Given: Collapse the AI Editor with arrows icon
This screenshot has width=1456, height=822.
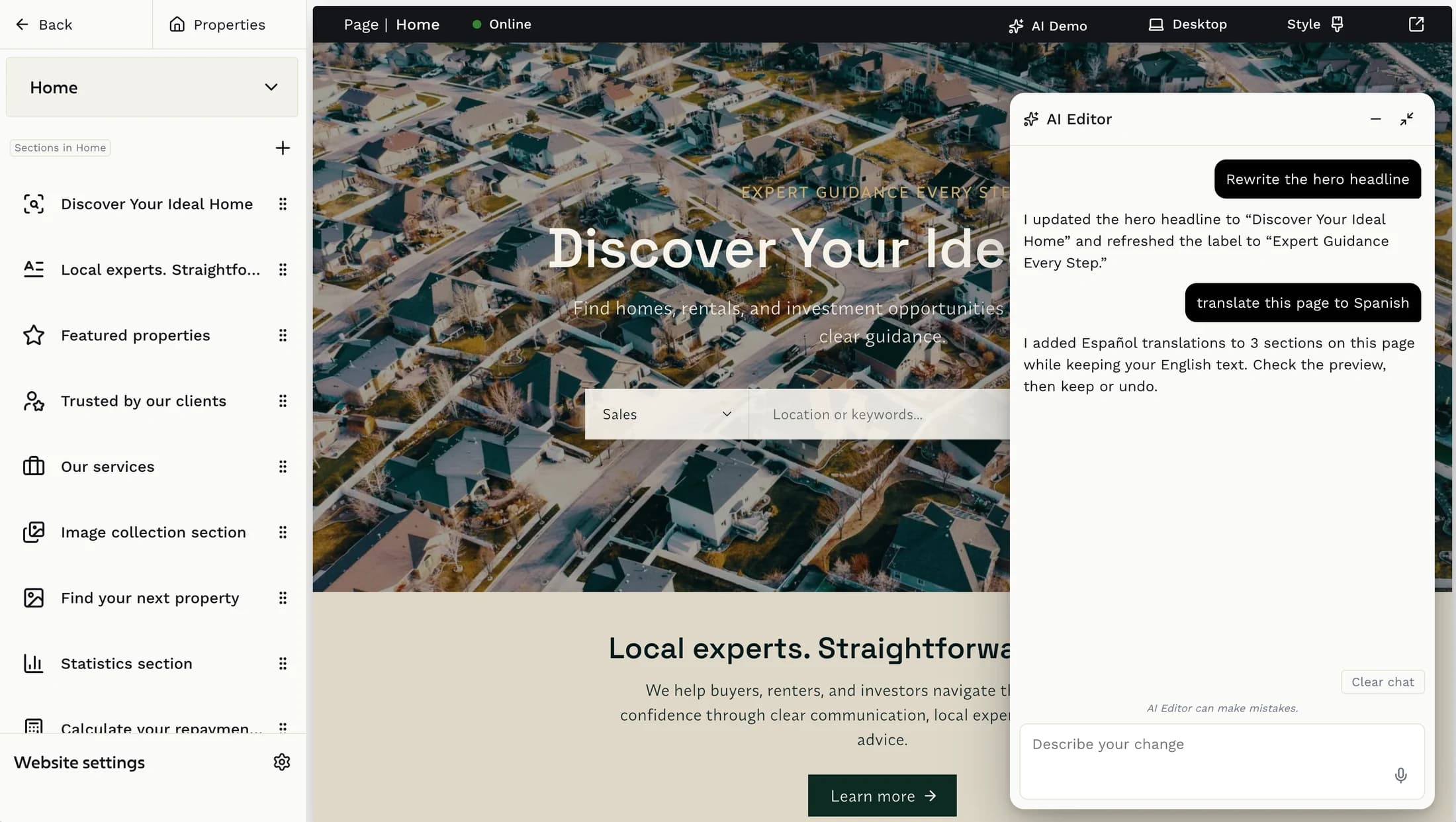Looking at the screenshot, I should pos(1407,119).
